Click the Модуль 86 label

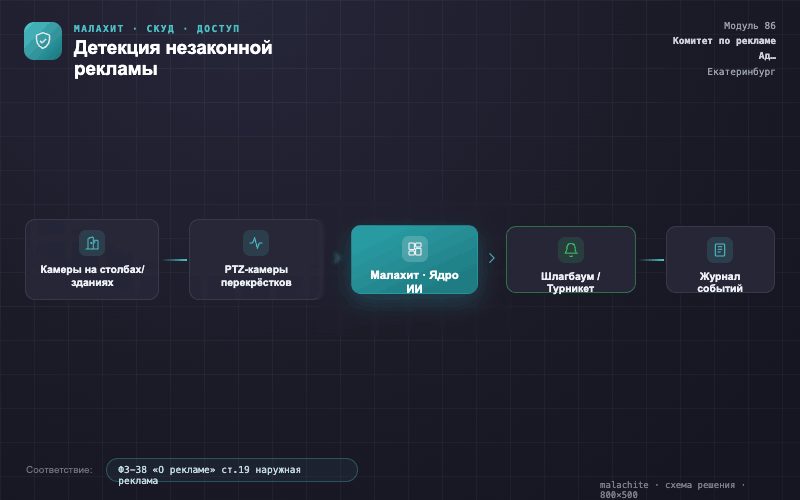pos(749,26)
